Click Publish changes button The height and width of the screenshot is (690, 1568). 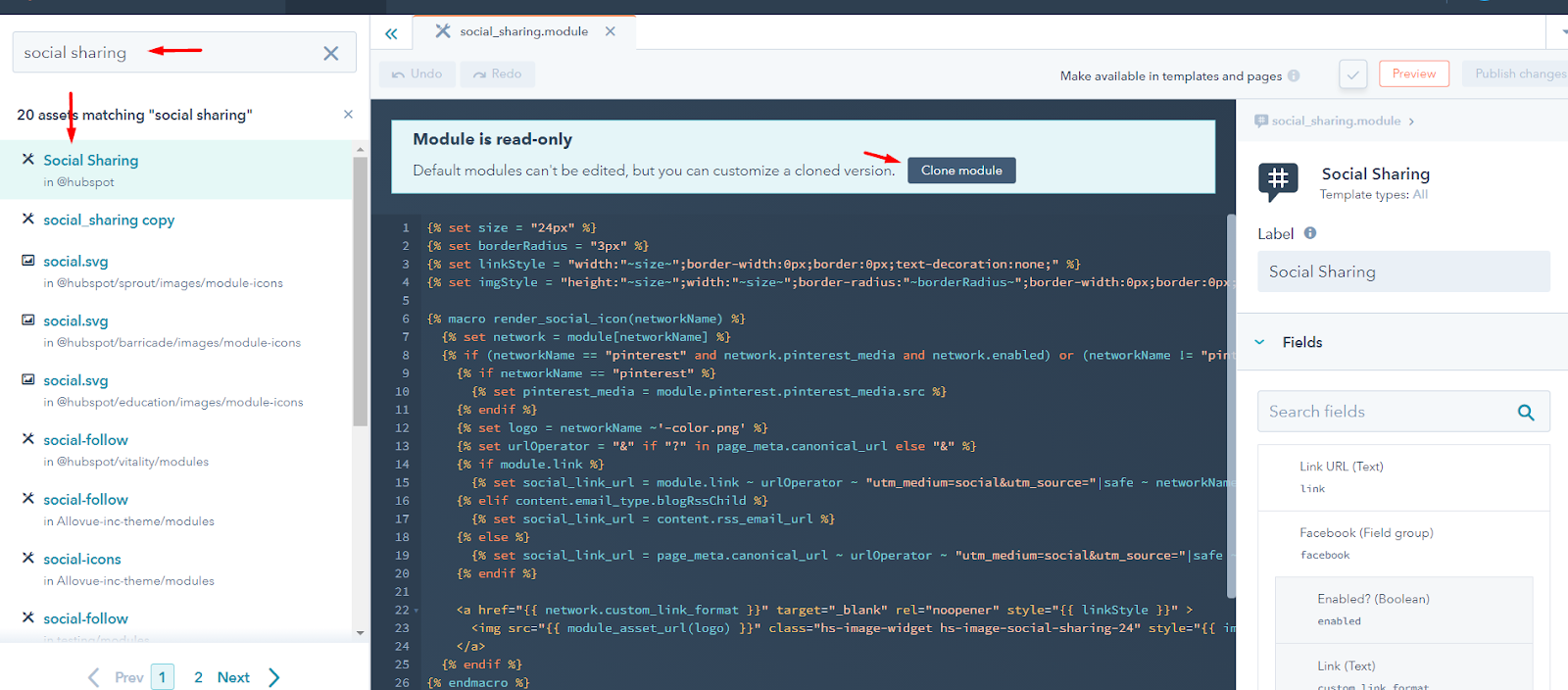coord(1516,74)
